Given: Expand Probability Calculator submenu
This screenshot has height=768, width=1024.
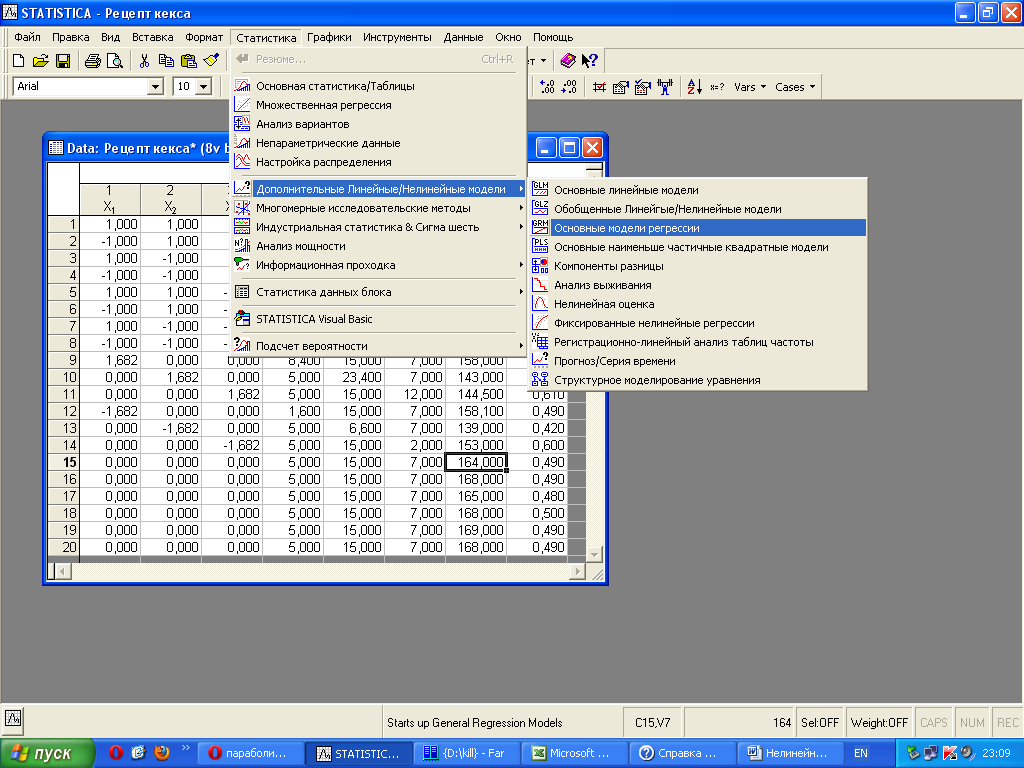Looking at the screenshot, I should click(x=379, y=345).
